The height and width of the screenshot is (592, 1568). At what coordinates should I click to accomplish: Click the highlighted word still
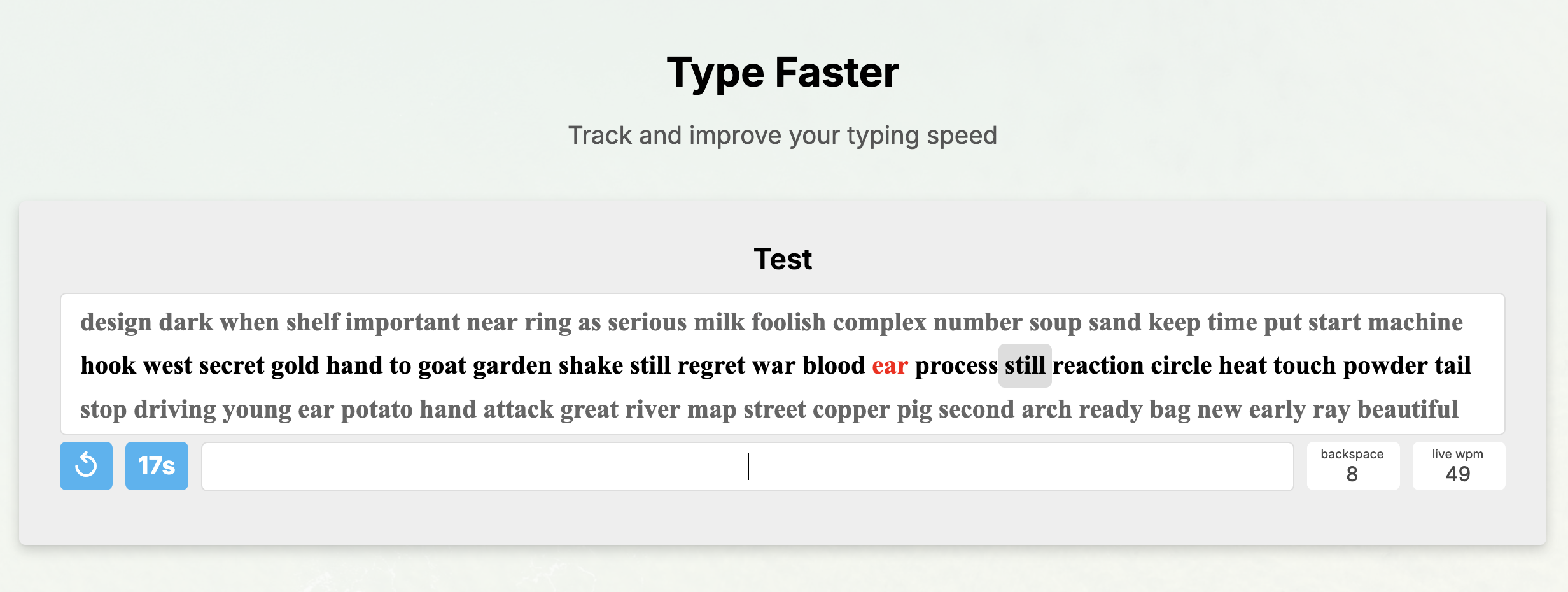click(x=1025, y=366)
